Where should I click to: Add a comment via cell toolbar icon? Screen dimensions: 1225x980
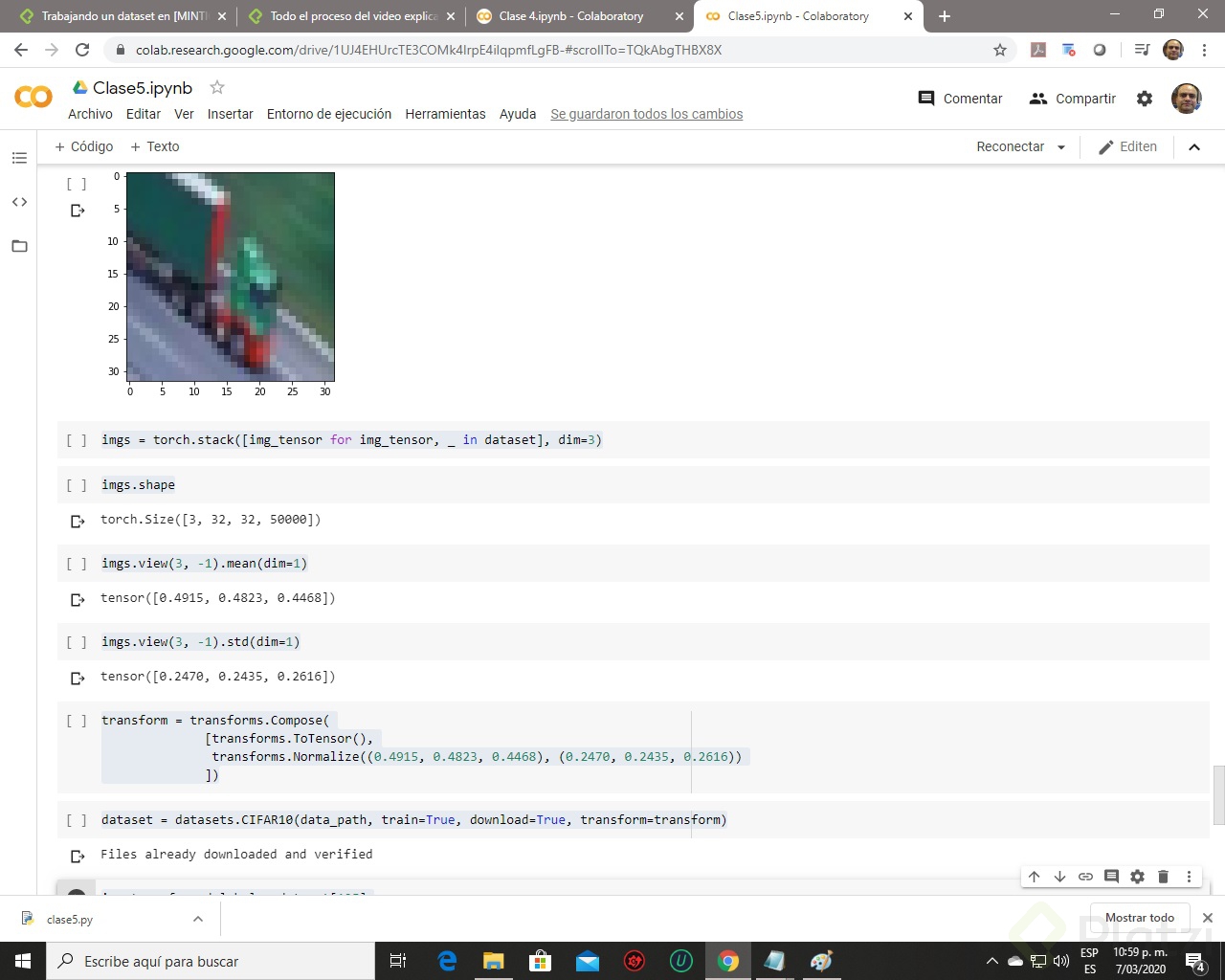click(x=1111, y=877)
